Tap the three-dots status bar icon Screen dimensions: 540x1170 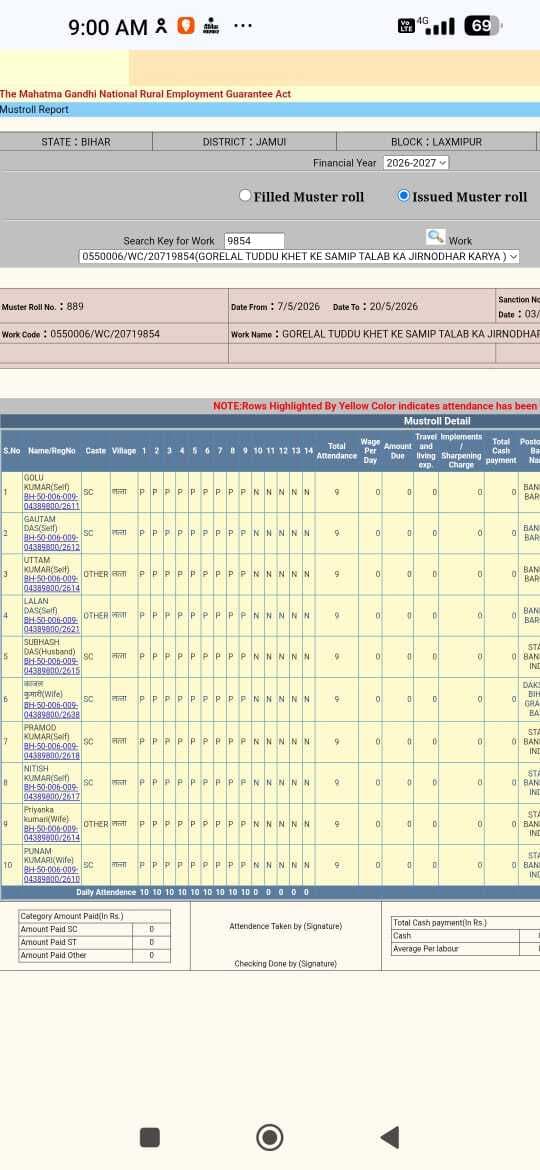pyautogui.click(x=242, y=26)
